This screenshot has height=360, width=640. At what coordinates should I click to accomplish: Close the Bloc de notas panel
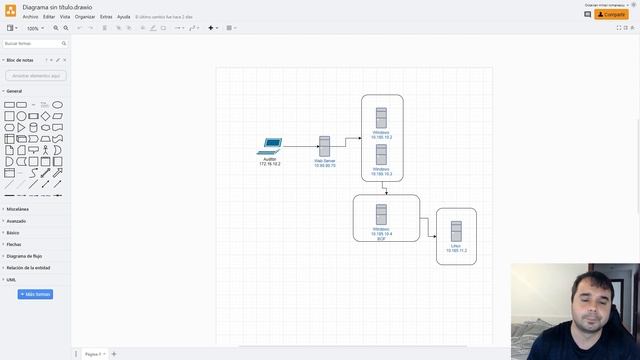click(x=64, y=60)
